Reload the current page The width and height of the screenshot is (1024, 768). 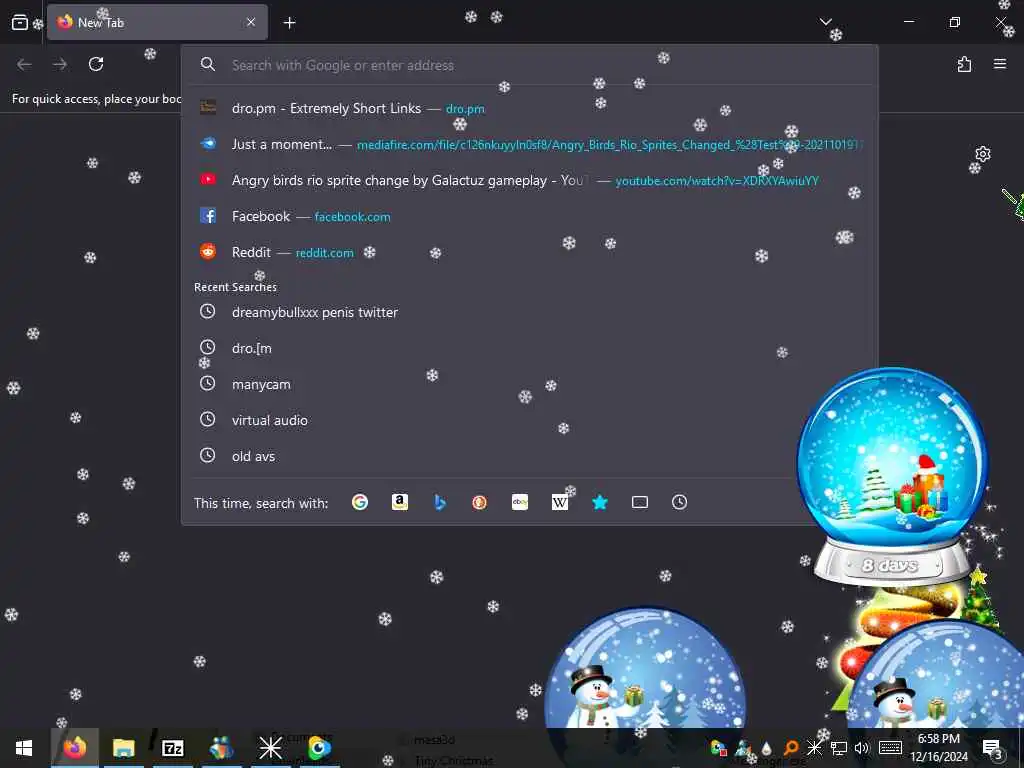[96, 64]
